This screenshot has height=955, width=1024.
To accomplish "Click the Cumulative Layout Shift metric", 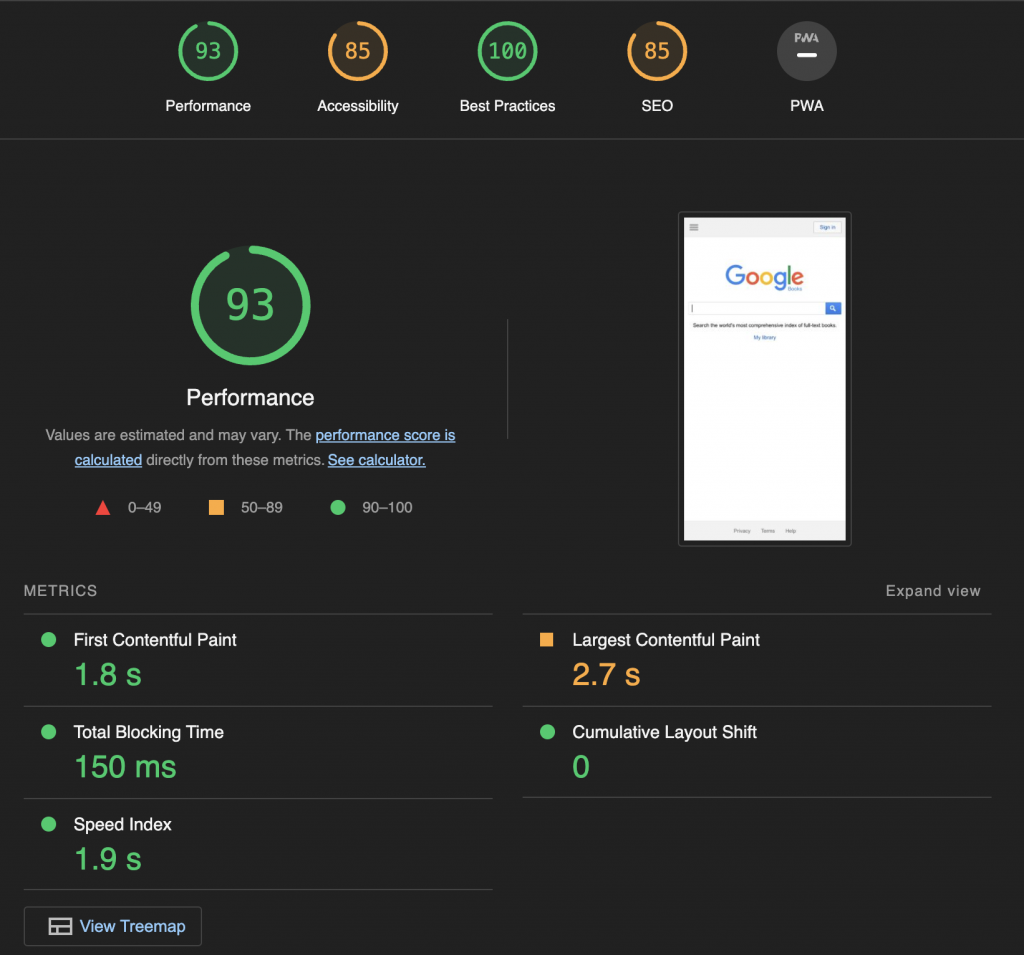I will [x=664, y=732].
